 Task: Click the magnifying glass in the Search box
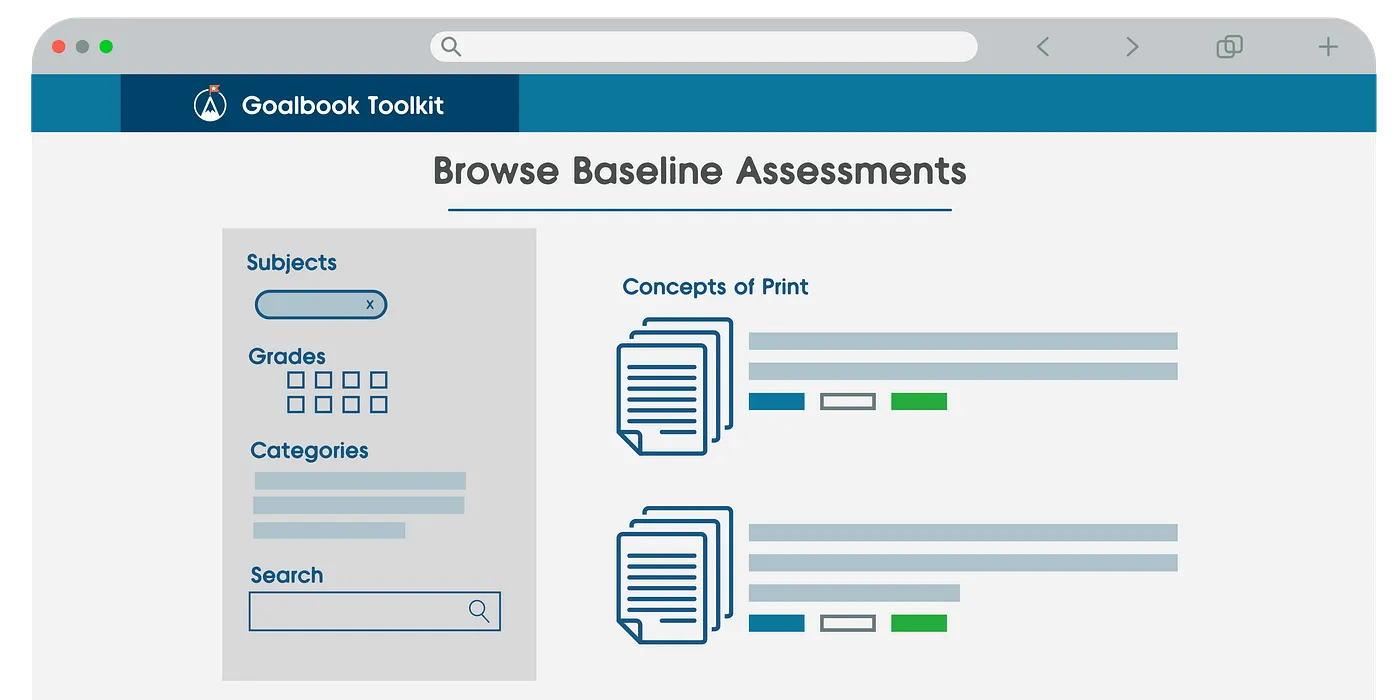click(477, 610)
